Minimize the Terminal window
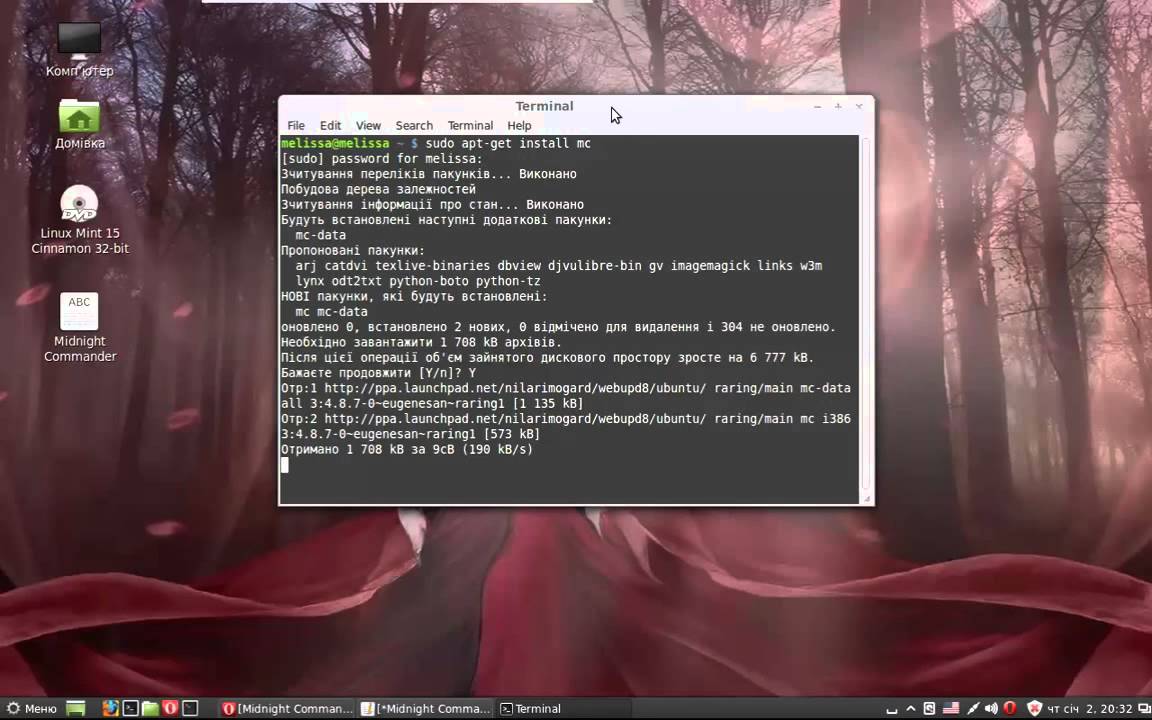The height and width of the screenshot is (720, 1152). tap(817, 107)
